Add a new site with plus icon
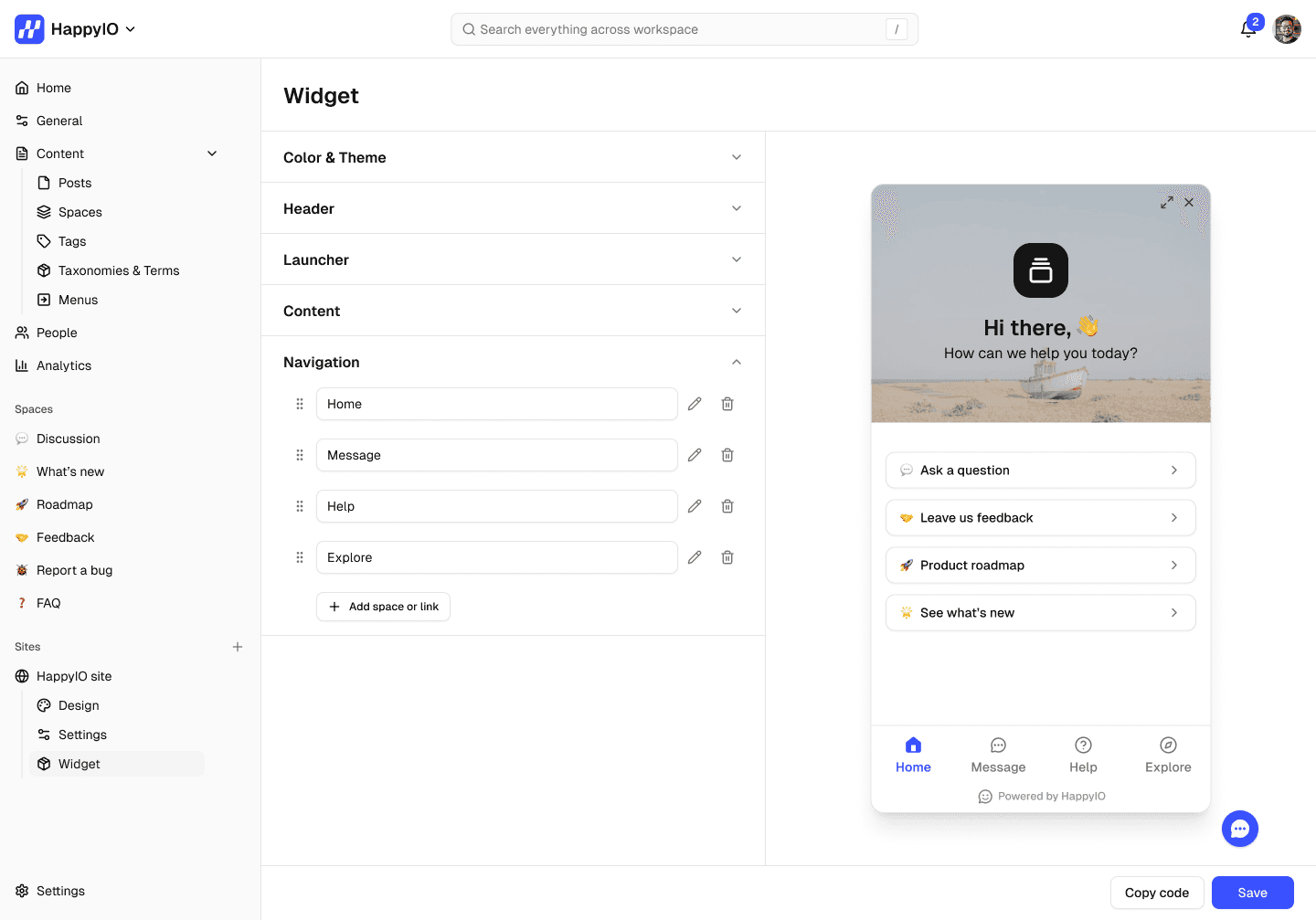This screenshot has width=1316, height=920. [x=238, y=647]
